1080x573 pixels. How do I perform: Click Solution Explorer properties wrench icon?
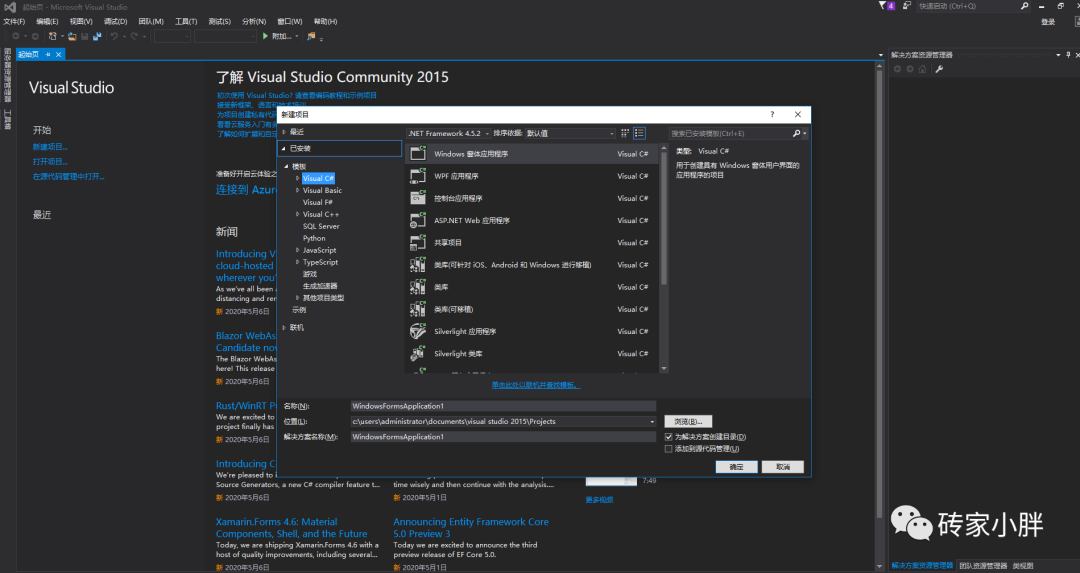tap(939, 69)
